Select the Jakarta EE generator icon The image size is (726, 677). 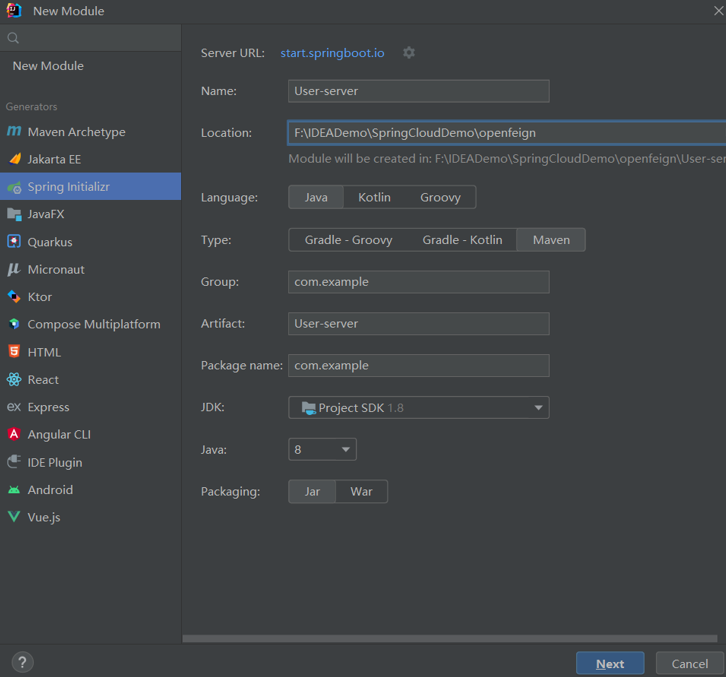14,159
